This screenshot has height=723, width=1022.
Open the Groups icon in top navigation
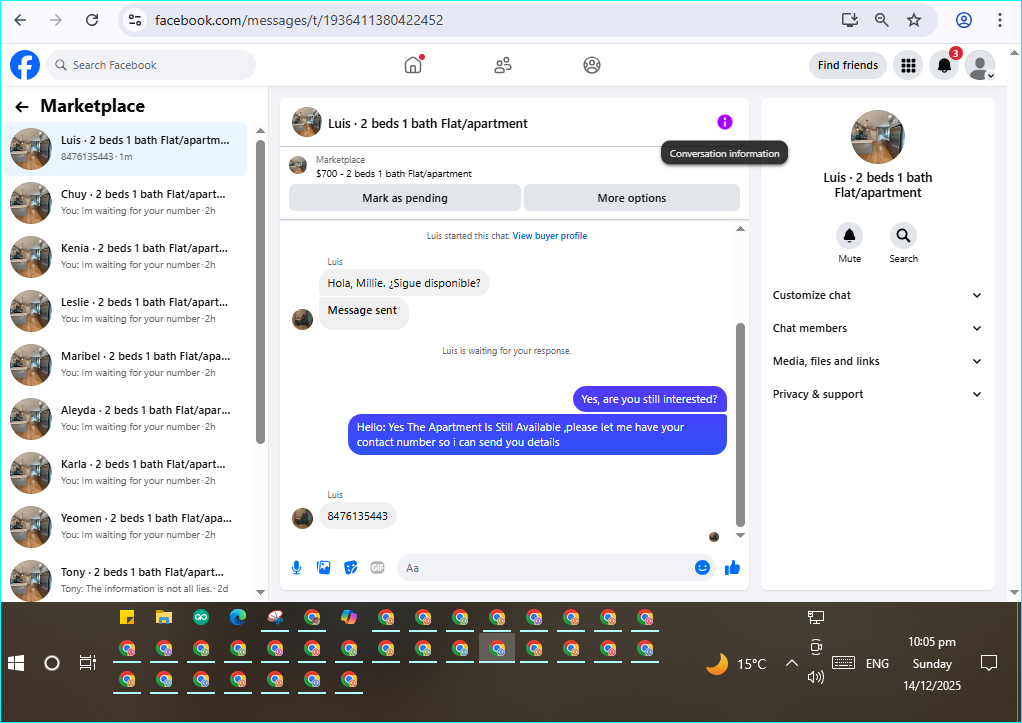(x=592, y=65)
